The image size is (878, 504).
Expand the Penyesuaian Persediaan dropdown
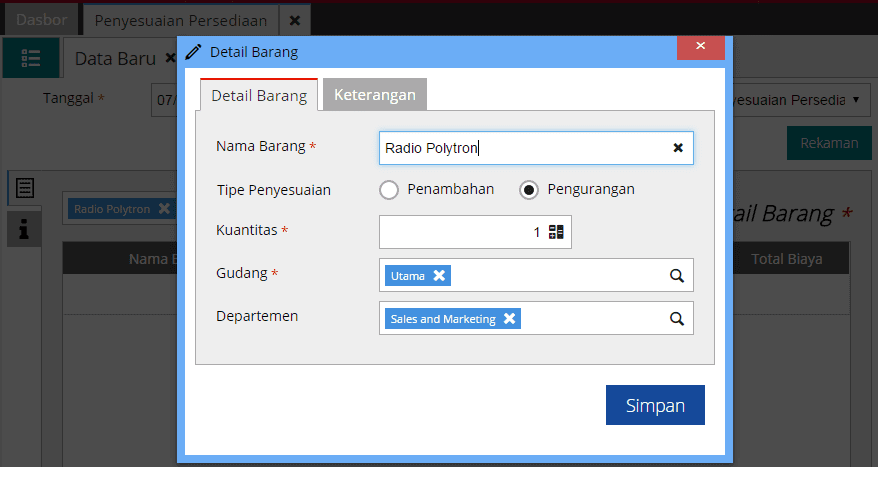click(x=855, y=100)
